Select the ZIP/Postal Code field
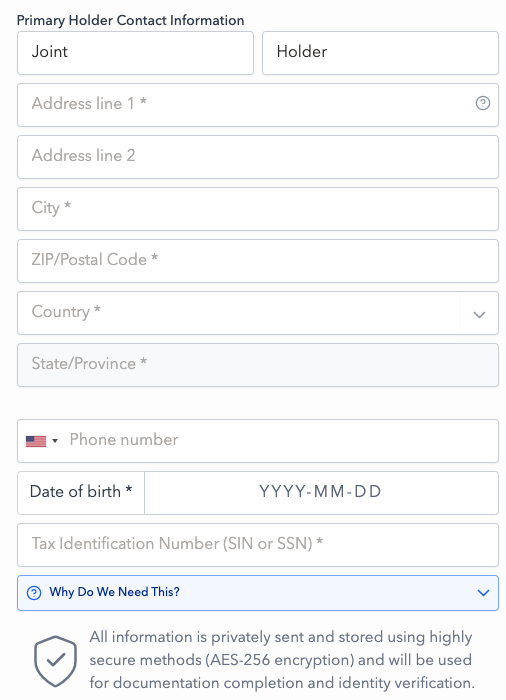The image size is (506, 700). pos(258,261)
